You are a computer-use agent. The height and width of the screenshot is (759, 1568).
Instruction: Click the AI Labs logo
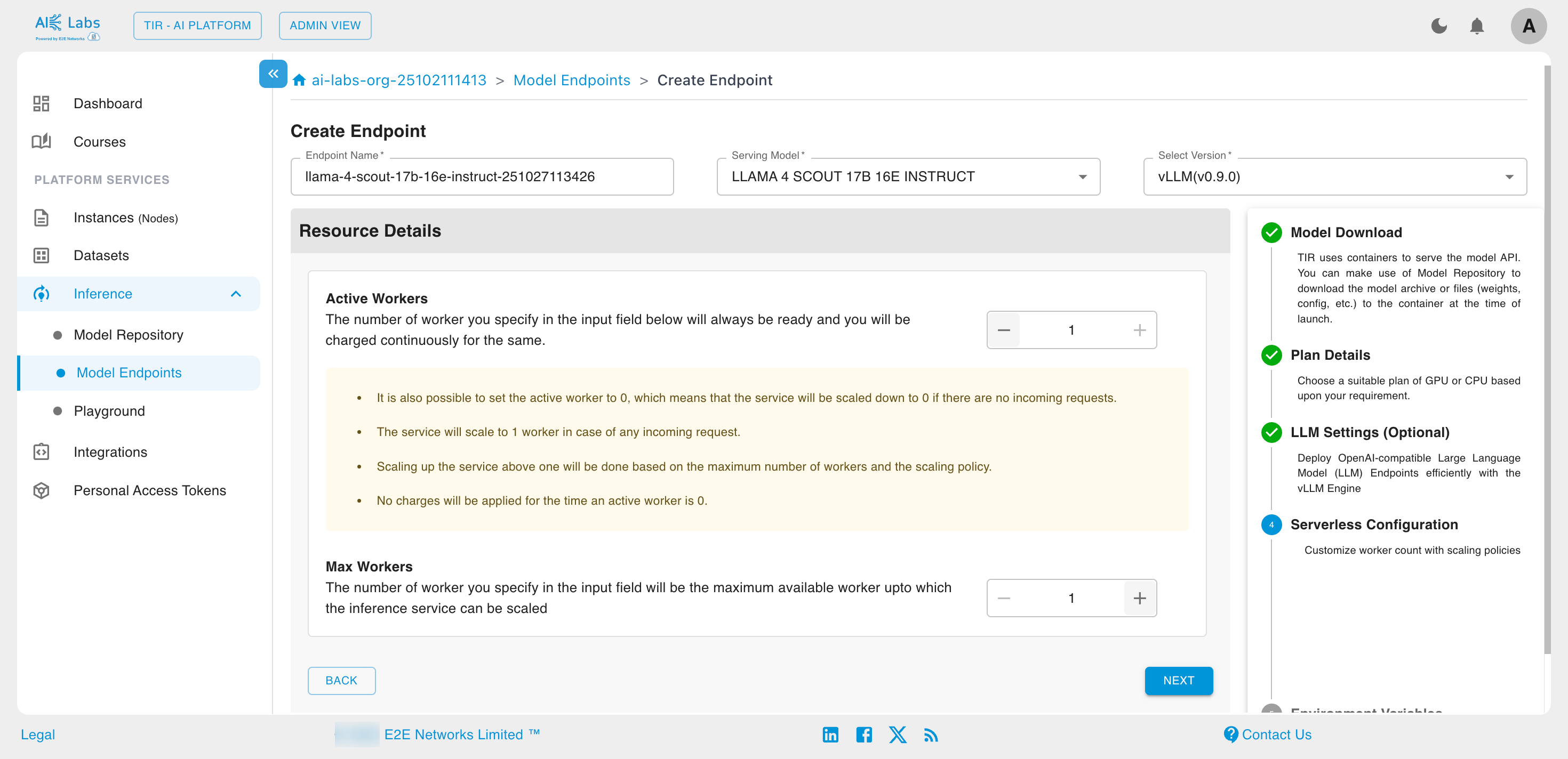point(68,27)
